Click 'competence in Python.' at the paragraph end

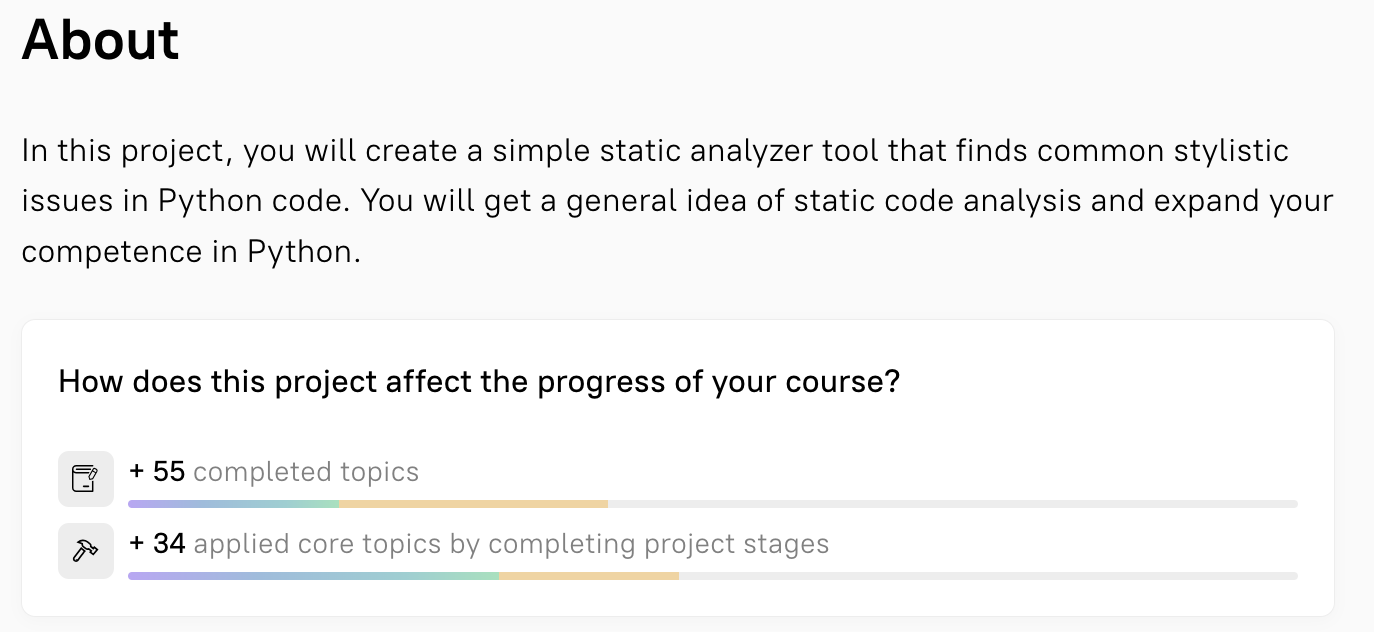point(191,252)
